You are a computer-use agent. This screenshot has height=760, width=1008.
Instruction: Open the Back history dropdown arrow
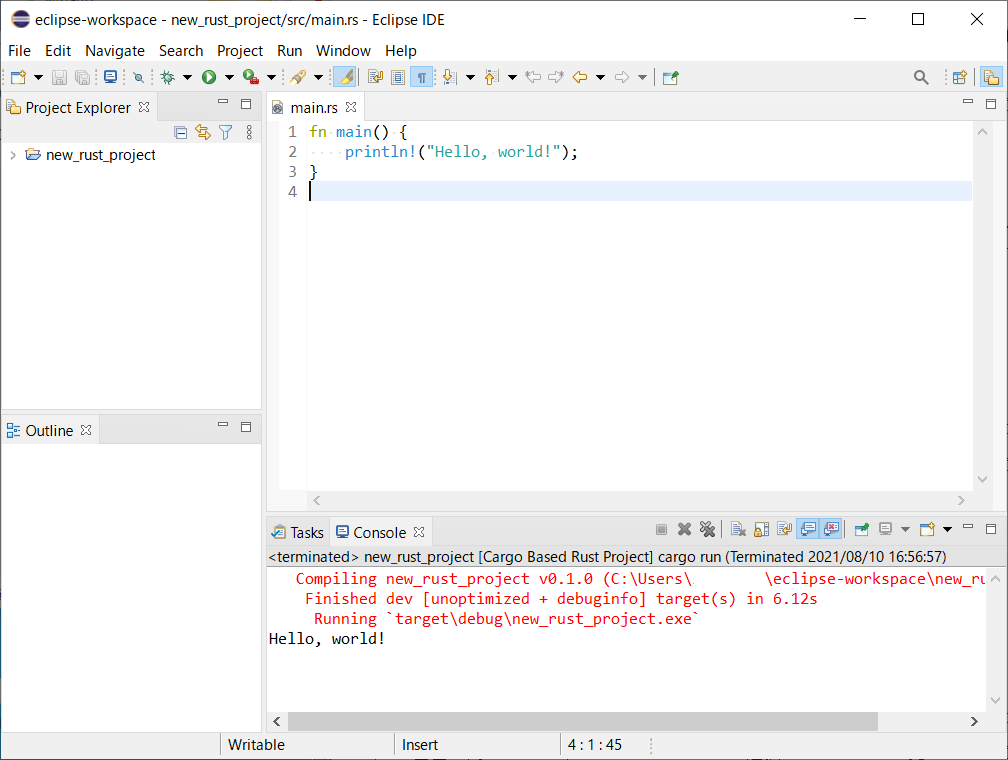[600, 77]
